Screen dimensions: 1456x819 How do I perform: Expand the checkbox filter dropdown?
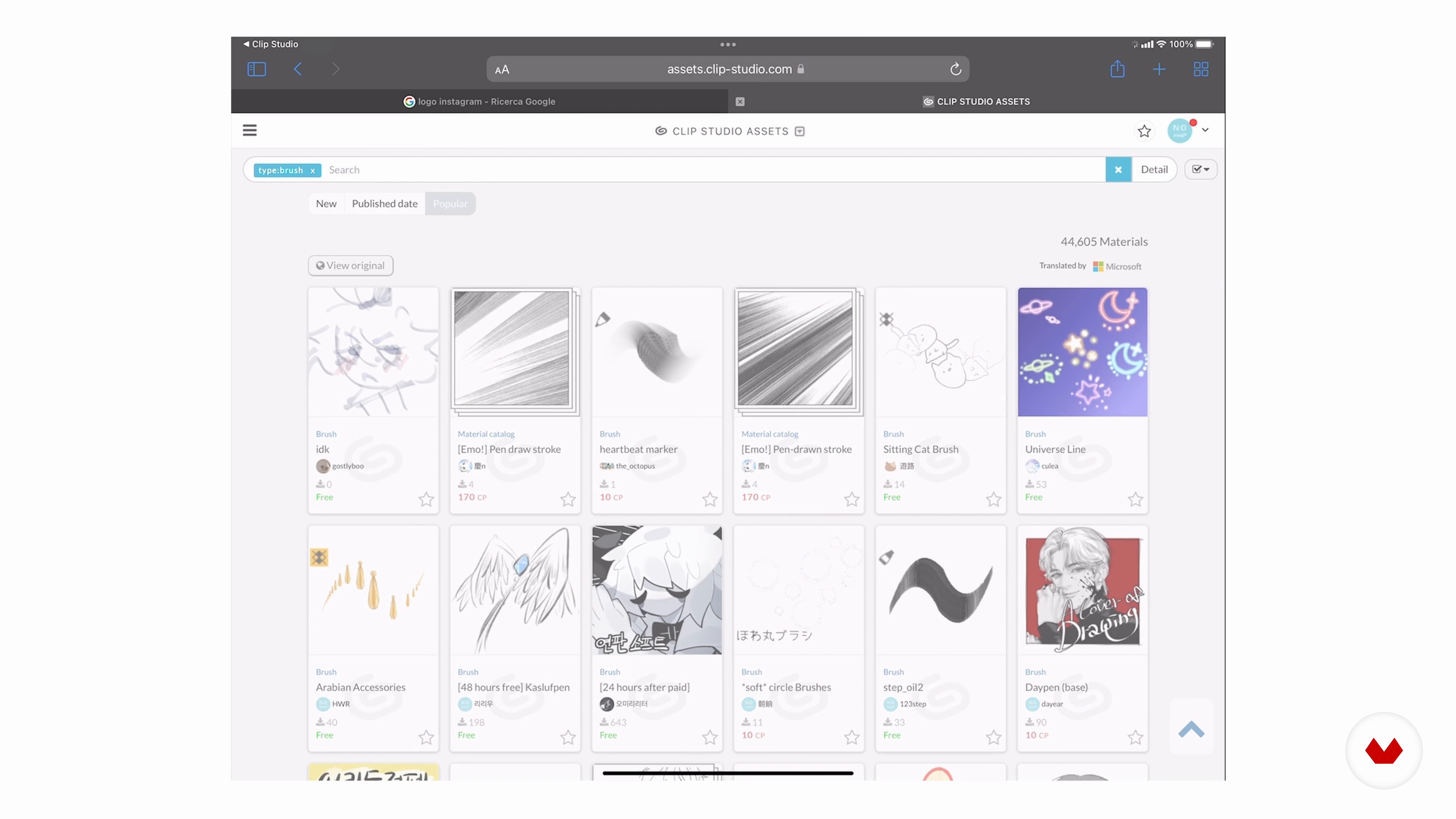click(1200, 169)
